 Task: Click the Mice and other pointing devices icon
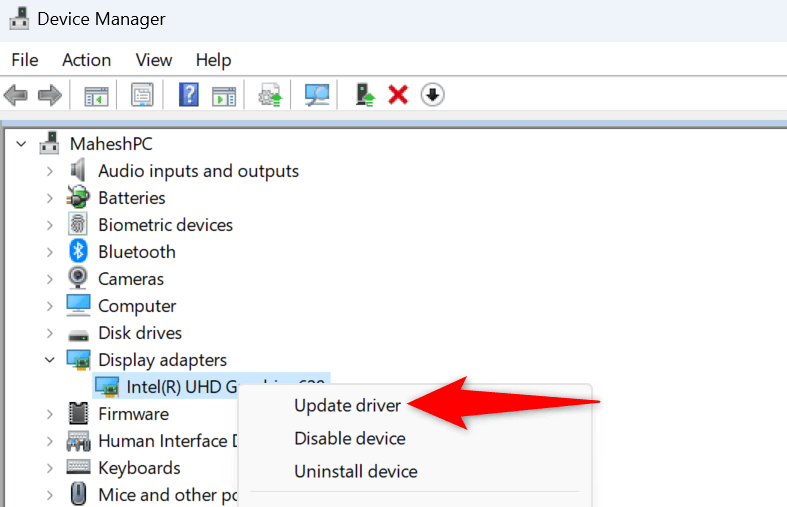[78, 494]
